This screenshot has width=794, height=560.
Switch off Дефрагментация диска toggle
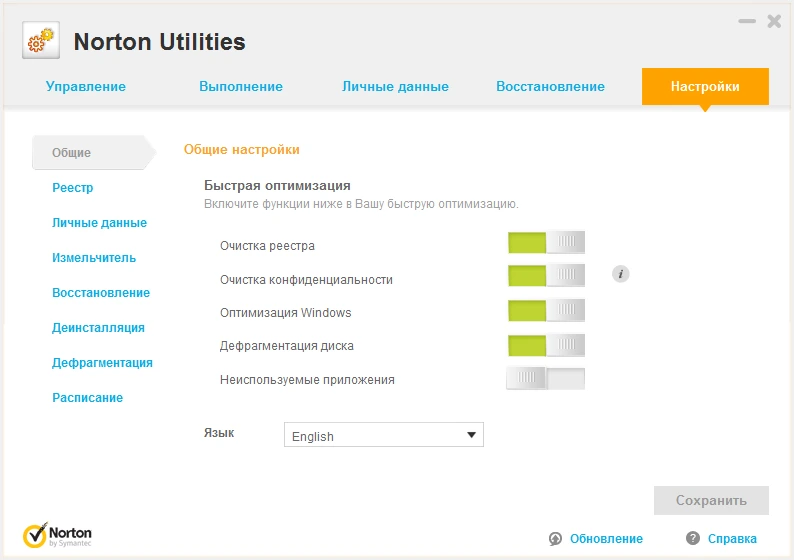(x=546, y=345)
